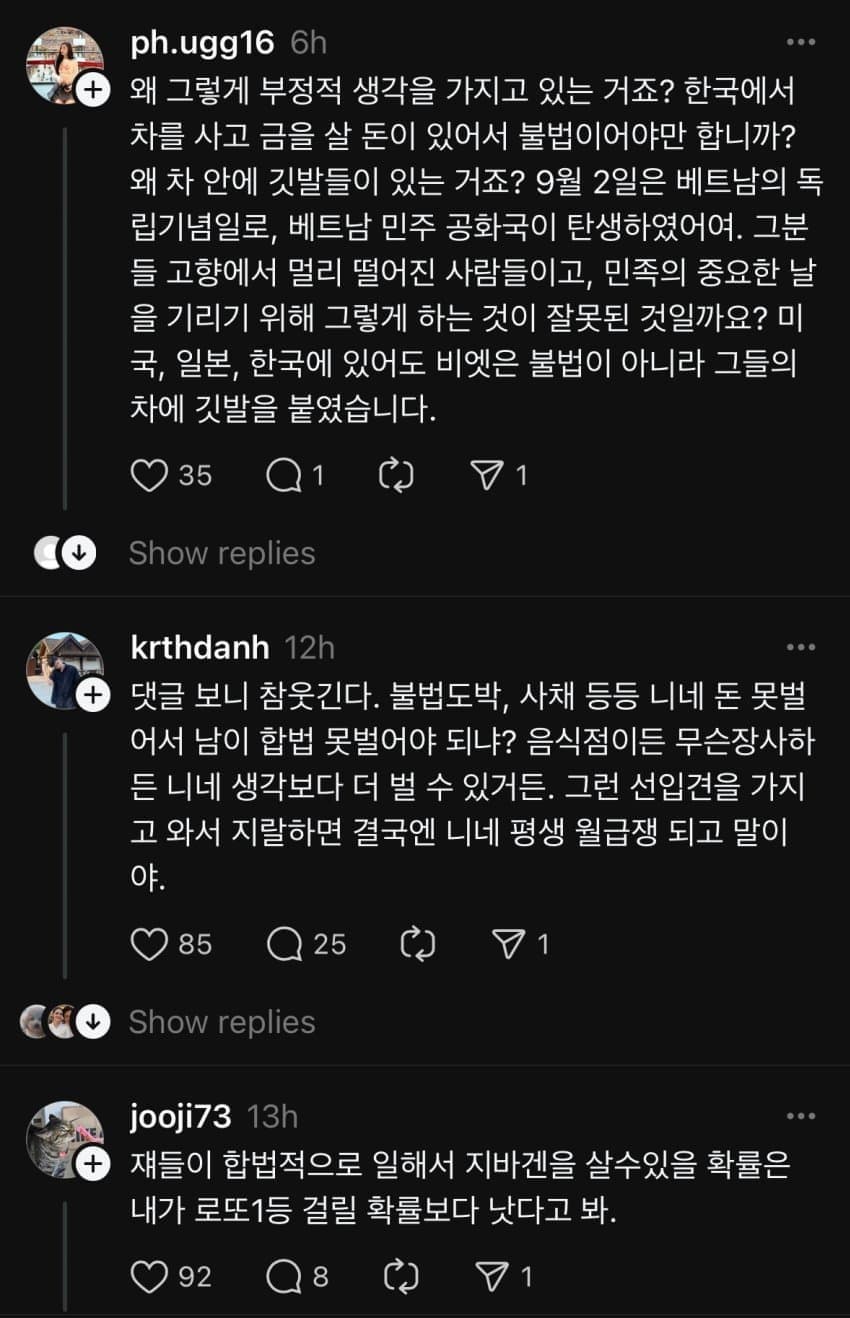Viewport: 850px width, 1318px height.
Task: Repost the jooji73 post
Action: pyautogui.click(x=402, y=1276)
